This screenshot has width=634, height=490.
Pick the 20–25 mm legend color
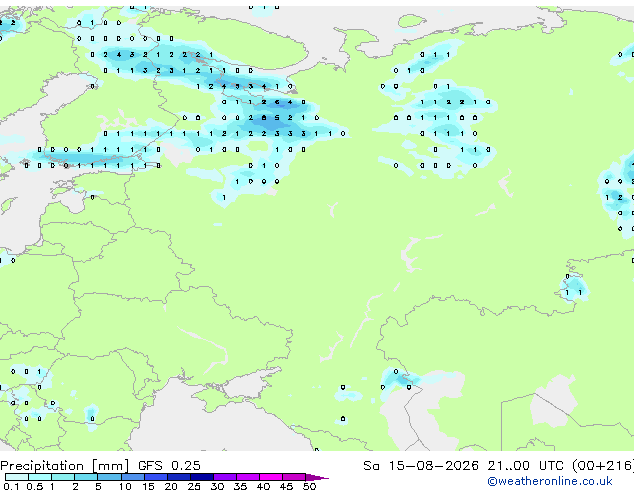coord(179,477)
